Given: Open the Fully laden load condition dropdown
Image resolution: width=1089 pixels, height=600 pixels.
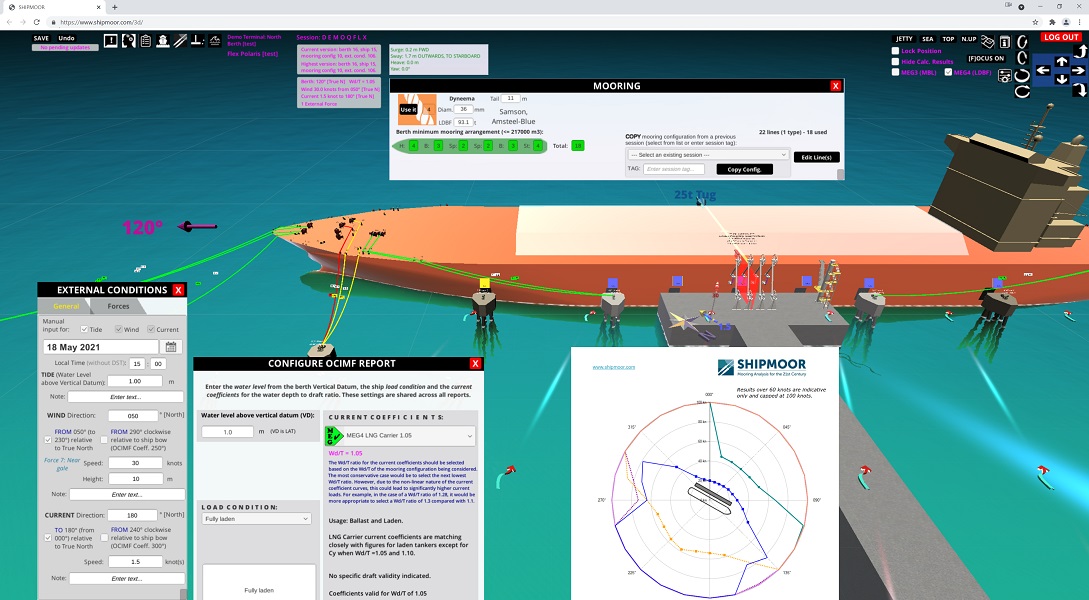Looking at the screenshot, I should [257, 519].
